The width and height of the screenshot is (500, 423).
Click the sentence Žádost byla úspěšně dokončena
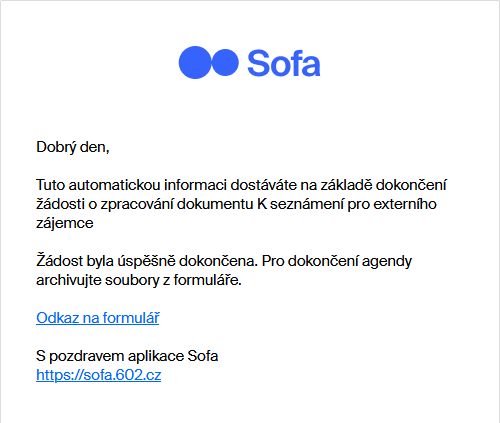(147, 261)
